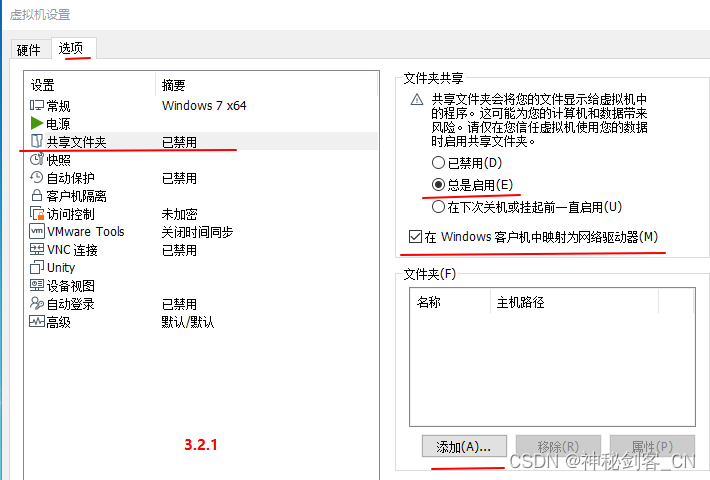The image size is (710, 480).
Task: Click the Unity windows icon
Action: click(x=37, y=267)
